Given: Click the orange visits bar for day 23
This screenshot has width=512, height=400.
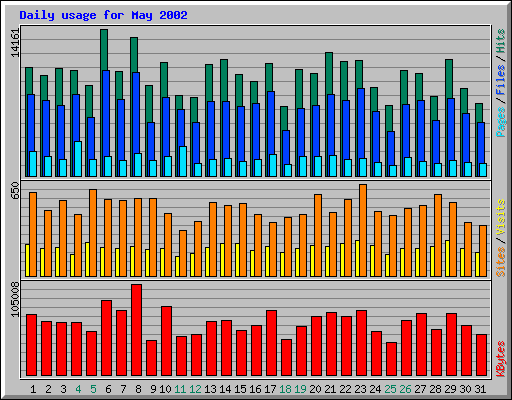Looking at the screenshot, I should point(363,230).
